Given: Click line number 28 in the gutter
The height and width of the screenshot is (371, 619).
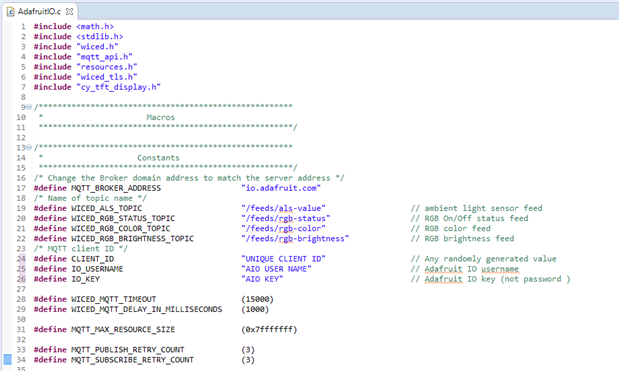Looking at the screenshot, I should pyautogui.click(x=21, y=299).
